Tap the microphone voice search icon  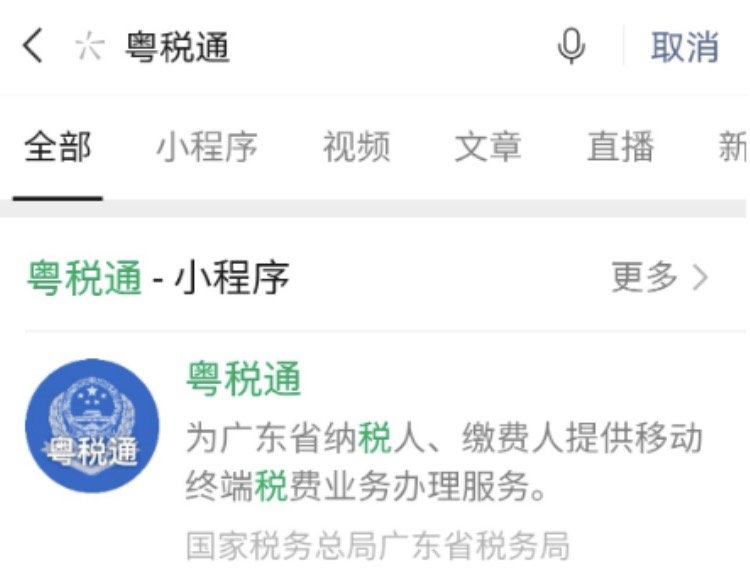(571, 46)
